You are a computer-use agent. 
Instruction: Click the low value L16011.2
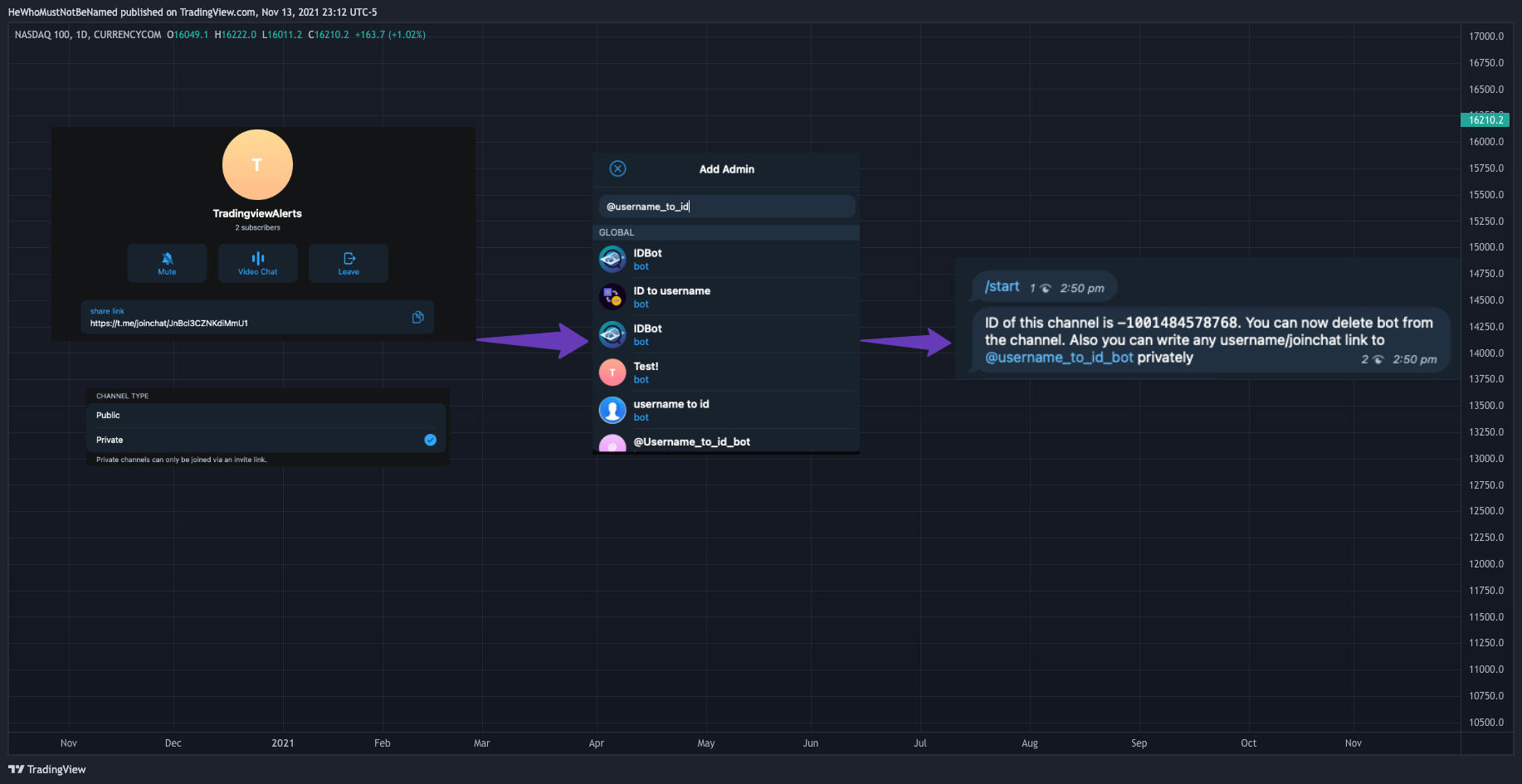click(282, 35)
